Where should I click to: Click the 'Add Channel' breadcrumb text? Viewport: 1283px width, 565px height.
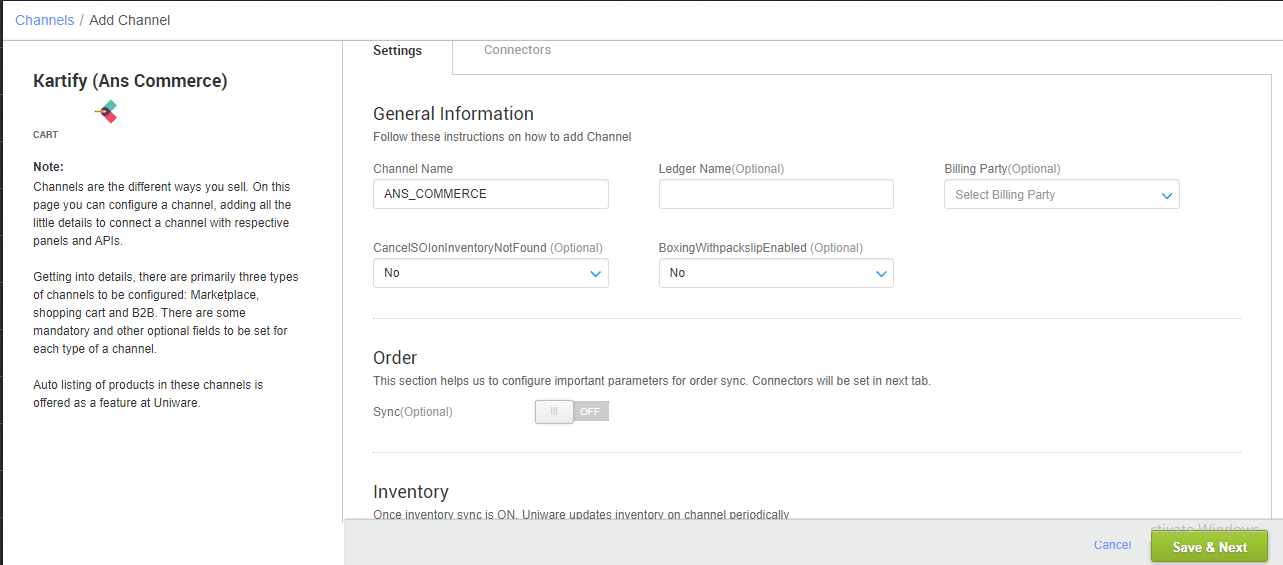pyautogui.click(x=130, y=20)
